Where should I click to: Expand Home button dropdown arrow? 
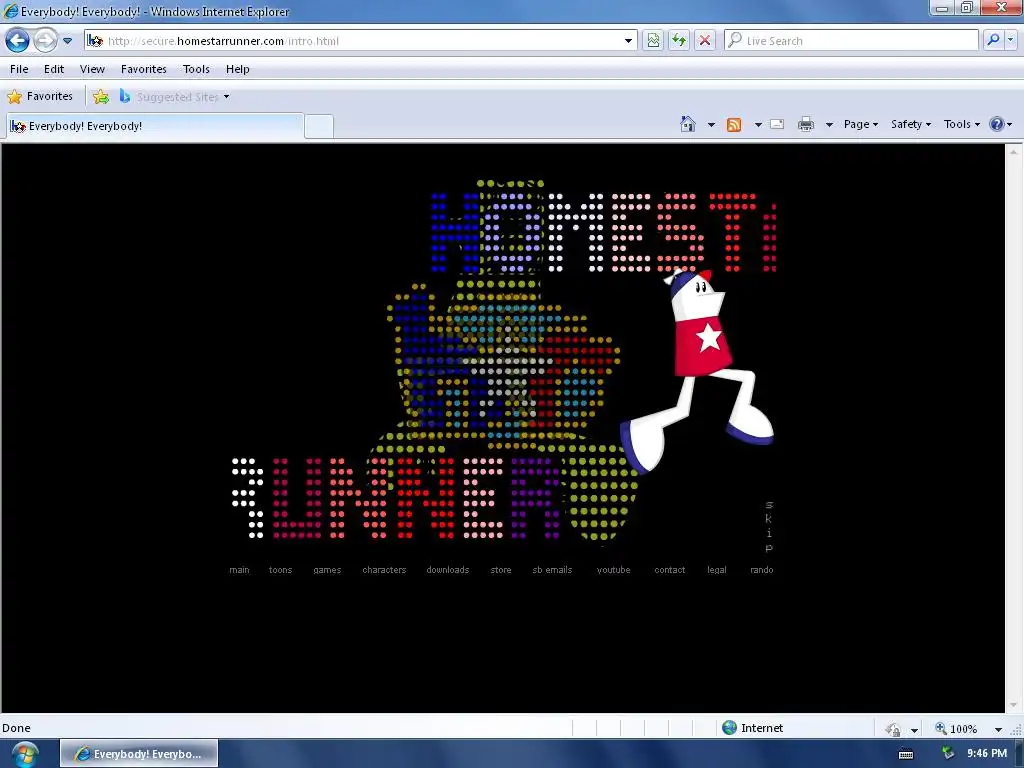pyautogui.click(x=711, y=124)
